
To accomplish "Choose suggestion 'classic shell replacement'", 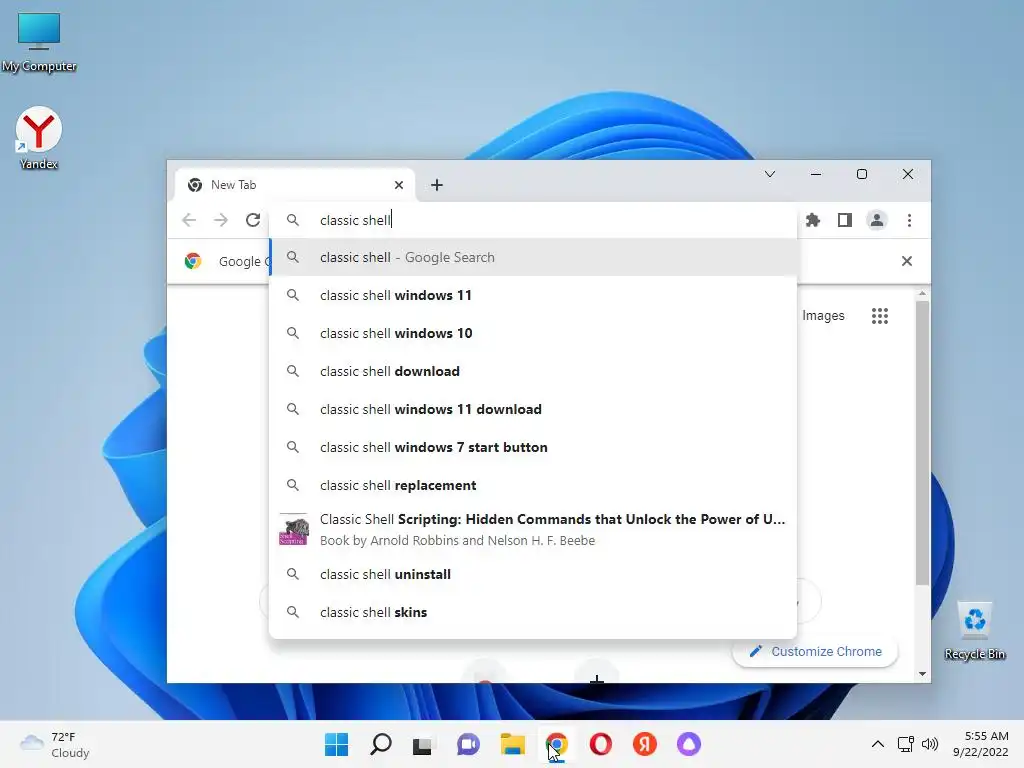I will (533, 485).
